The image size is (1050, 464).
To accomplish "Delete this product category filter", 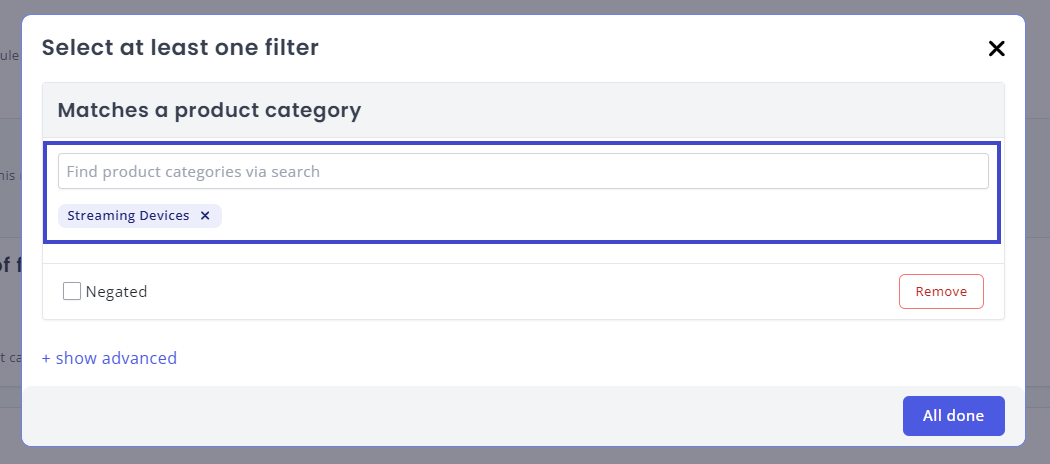I will pyautogui.click(x=941, y=292).
